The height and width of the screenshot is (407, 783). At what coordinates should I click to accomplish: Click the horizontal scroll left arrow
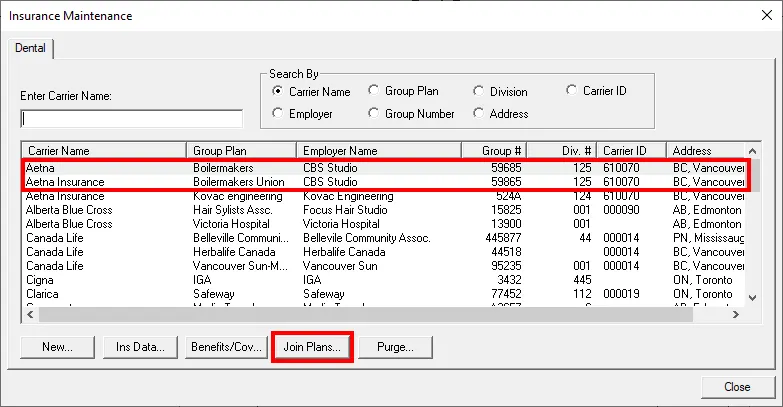tap(30, 315)
